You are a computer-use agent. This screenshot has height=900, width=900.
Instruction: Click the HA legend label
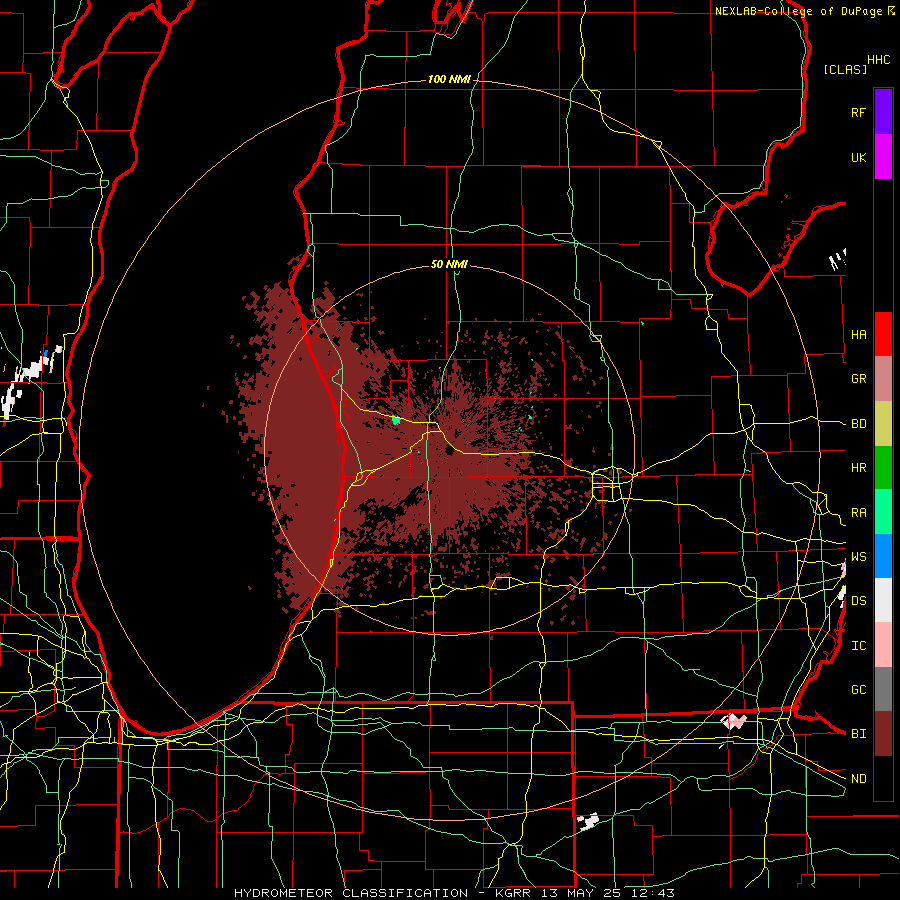[x=858, y=335]
